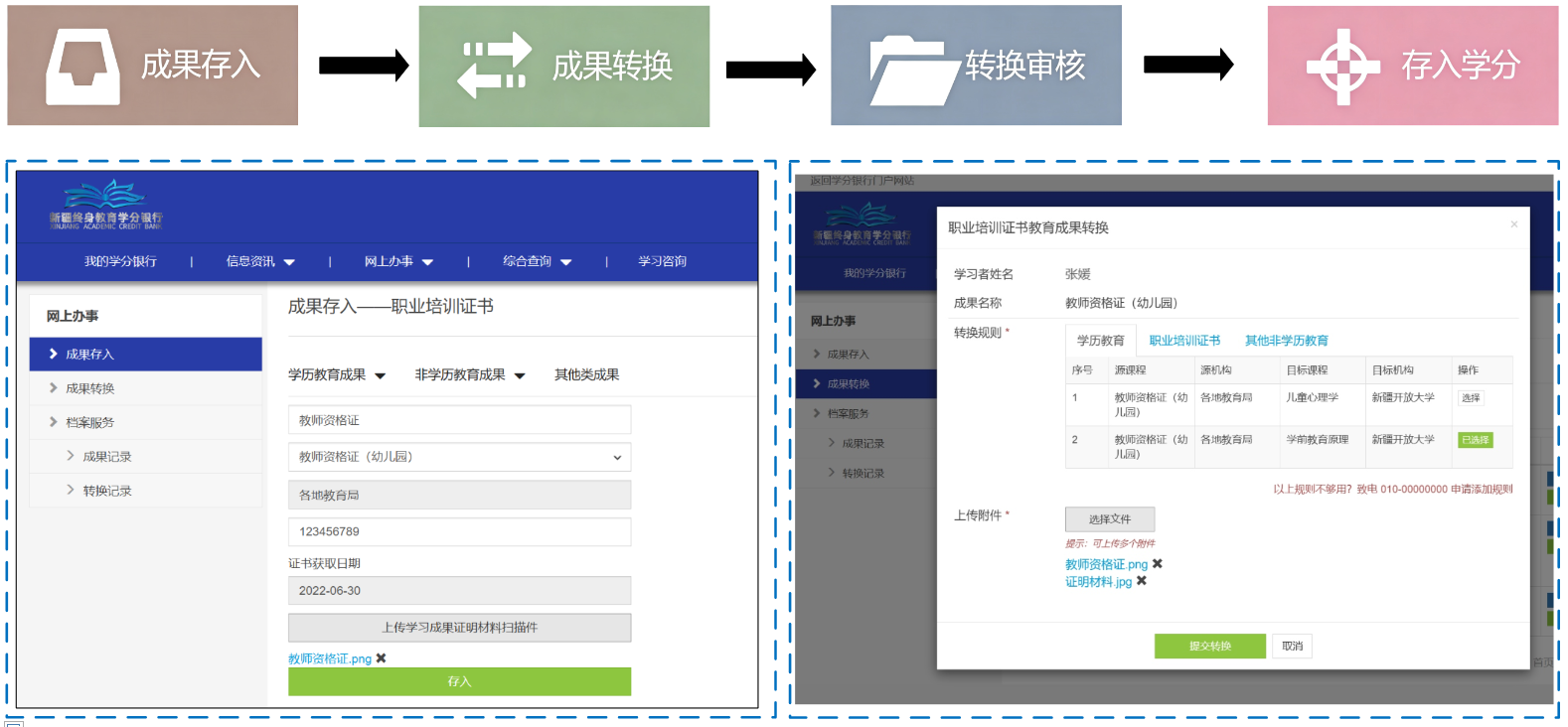Click the crosshair target icon for 存入学分
The width and height of the screenshot is (1568, 727).
coord(1342,67)
